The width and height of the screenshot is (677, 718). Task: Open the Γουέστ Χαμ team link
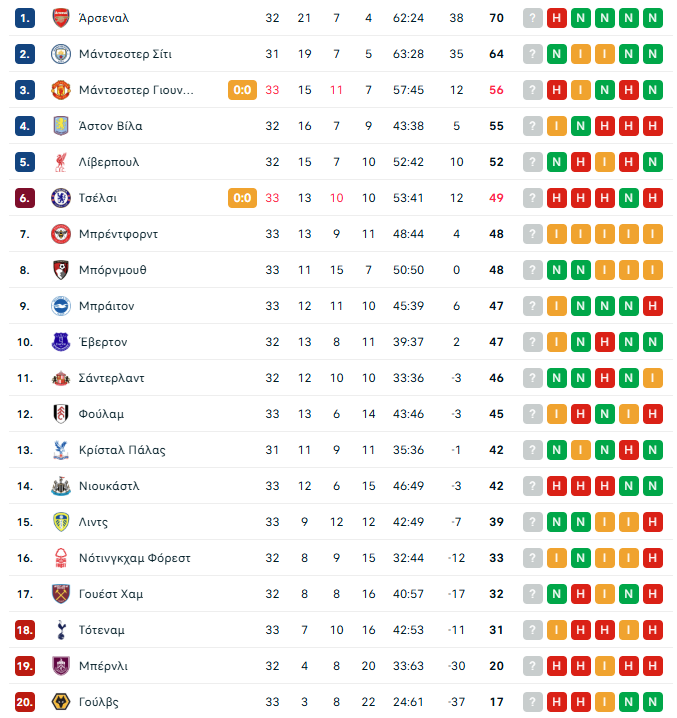111,594
